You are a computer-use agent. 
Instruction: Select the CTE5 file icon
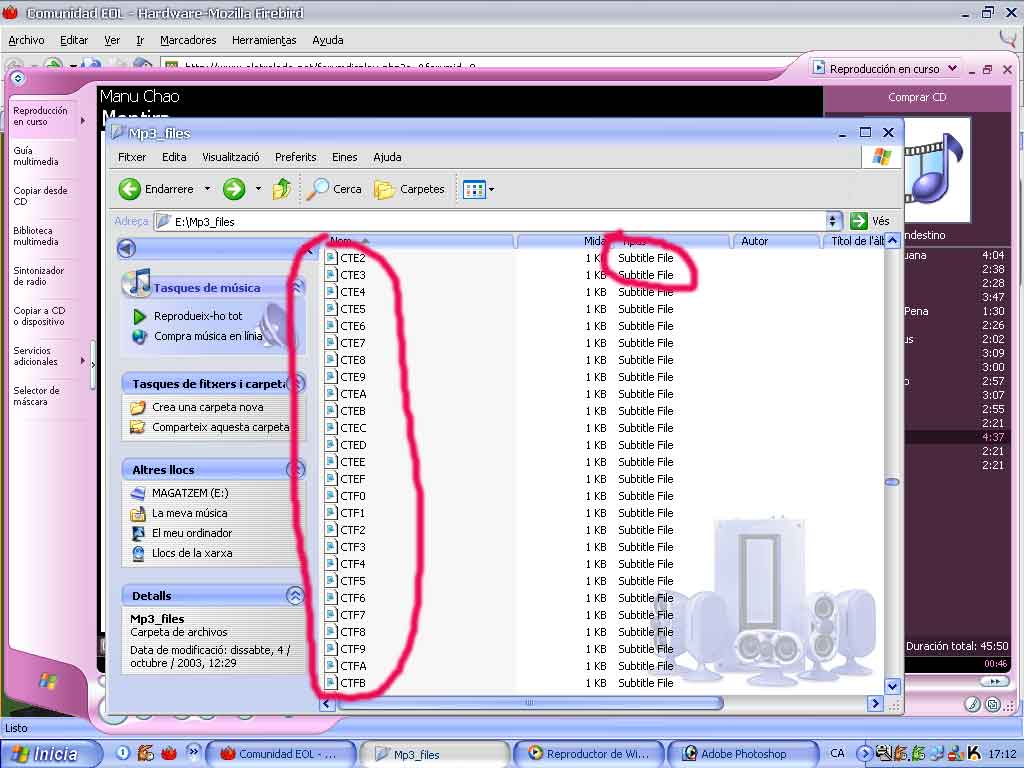click(331, 309)
